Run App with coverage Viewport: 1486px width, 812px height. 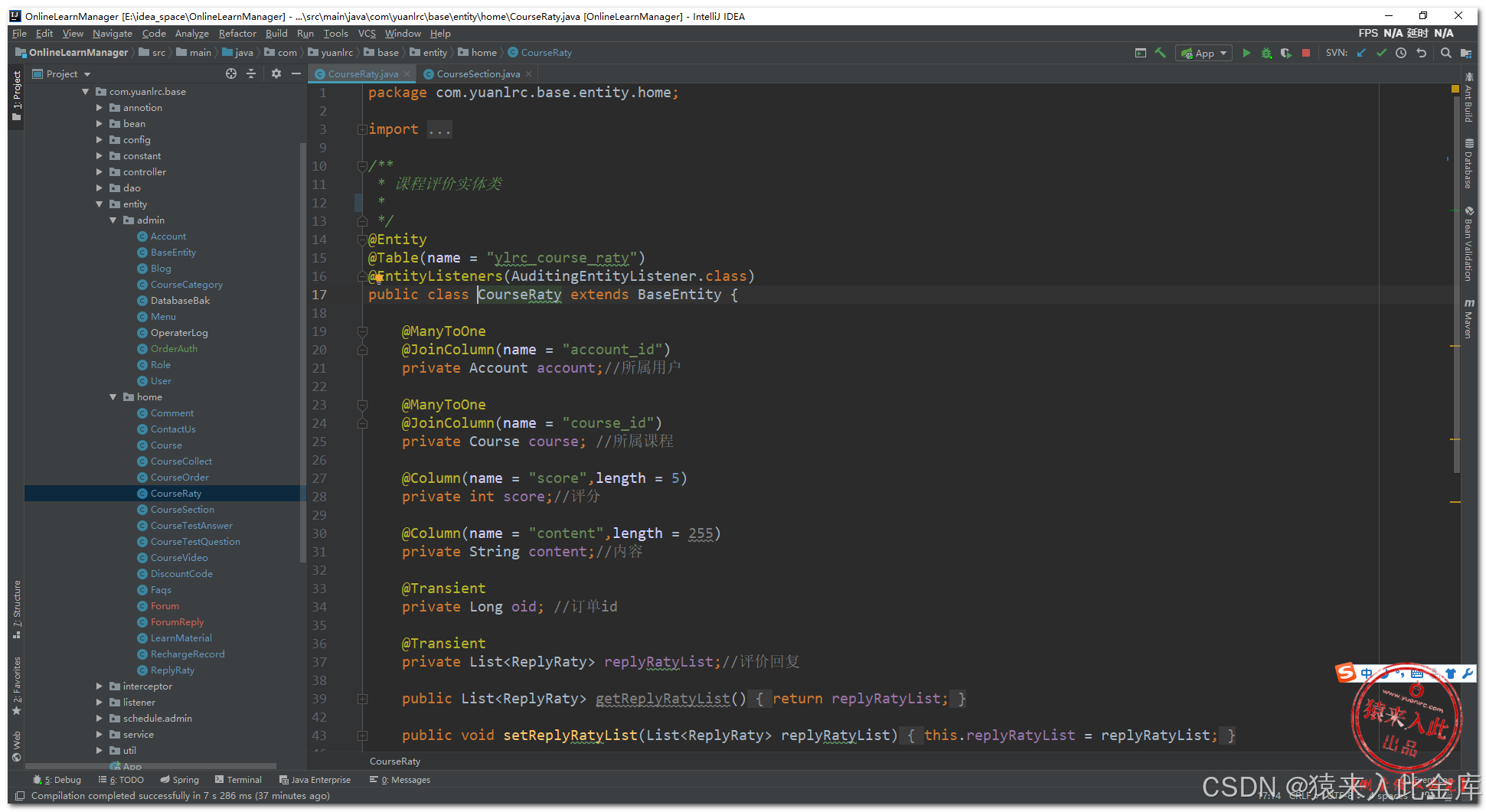pos(1286,53)
